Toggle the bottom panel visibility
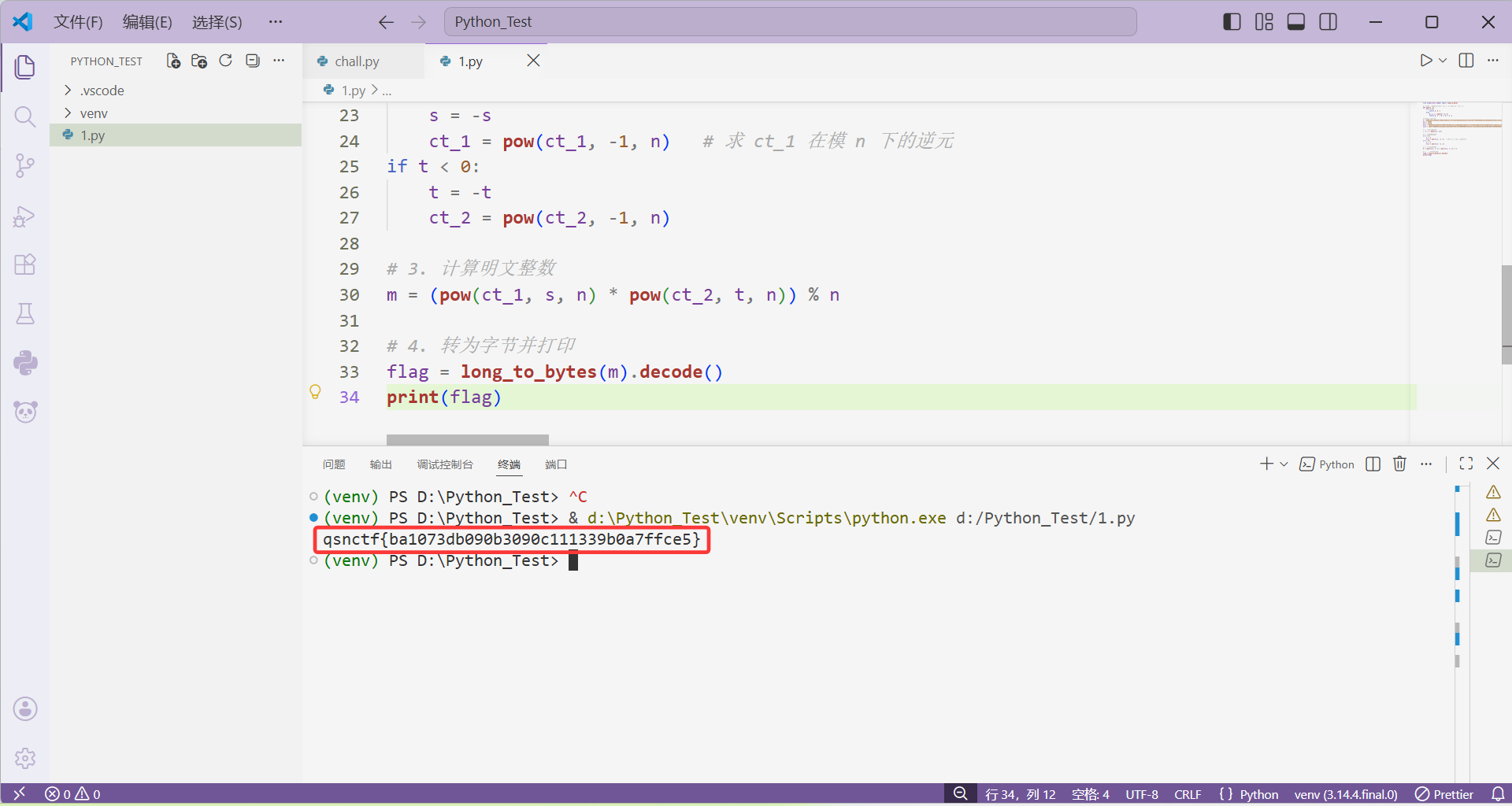Viewport: 1512px width, 806px height. tap(1295, 22)
